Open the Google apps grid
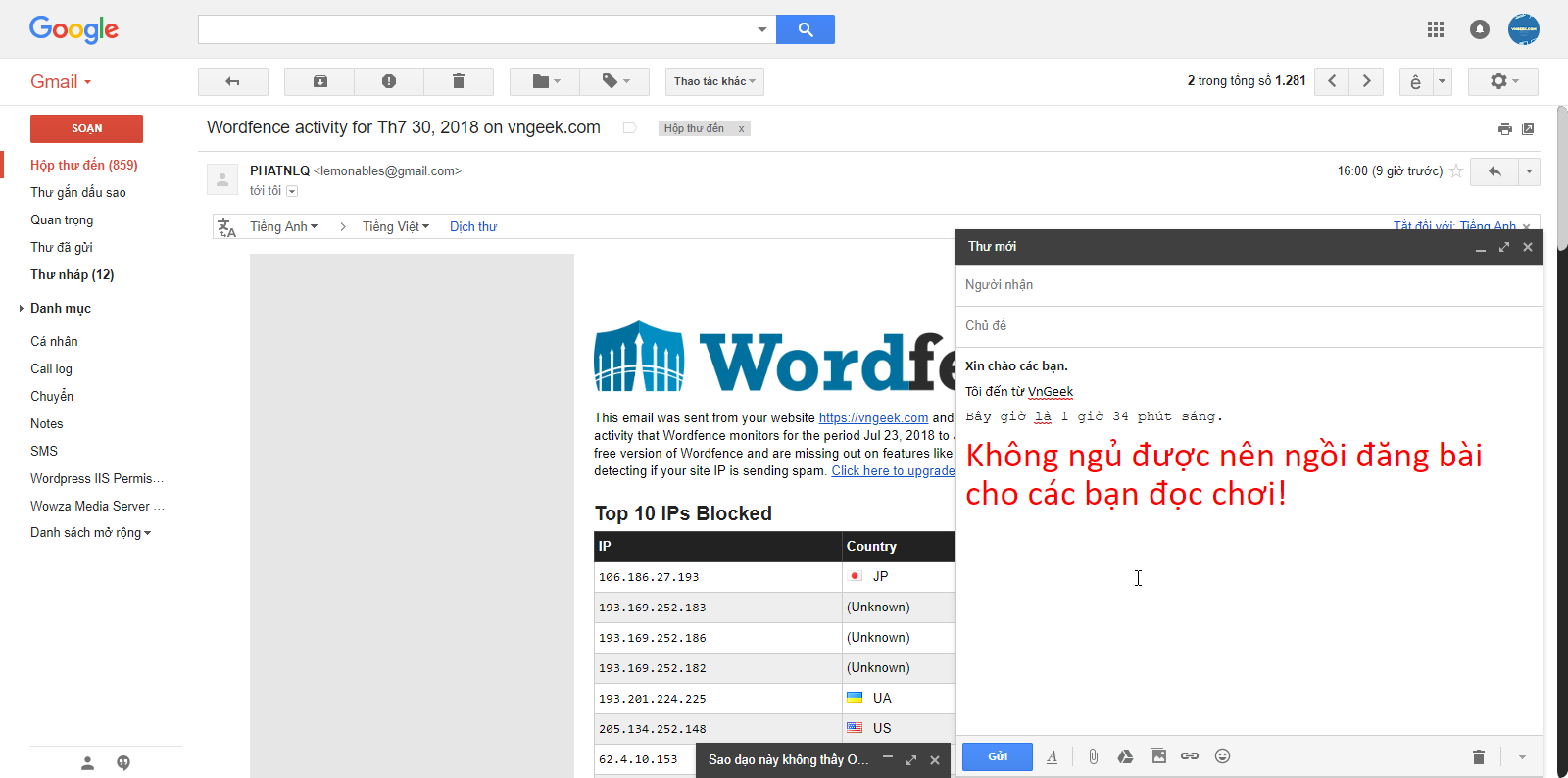Viewport: 1568px width, 778px height. pyautogui.click(x=1436, y=29)
